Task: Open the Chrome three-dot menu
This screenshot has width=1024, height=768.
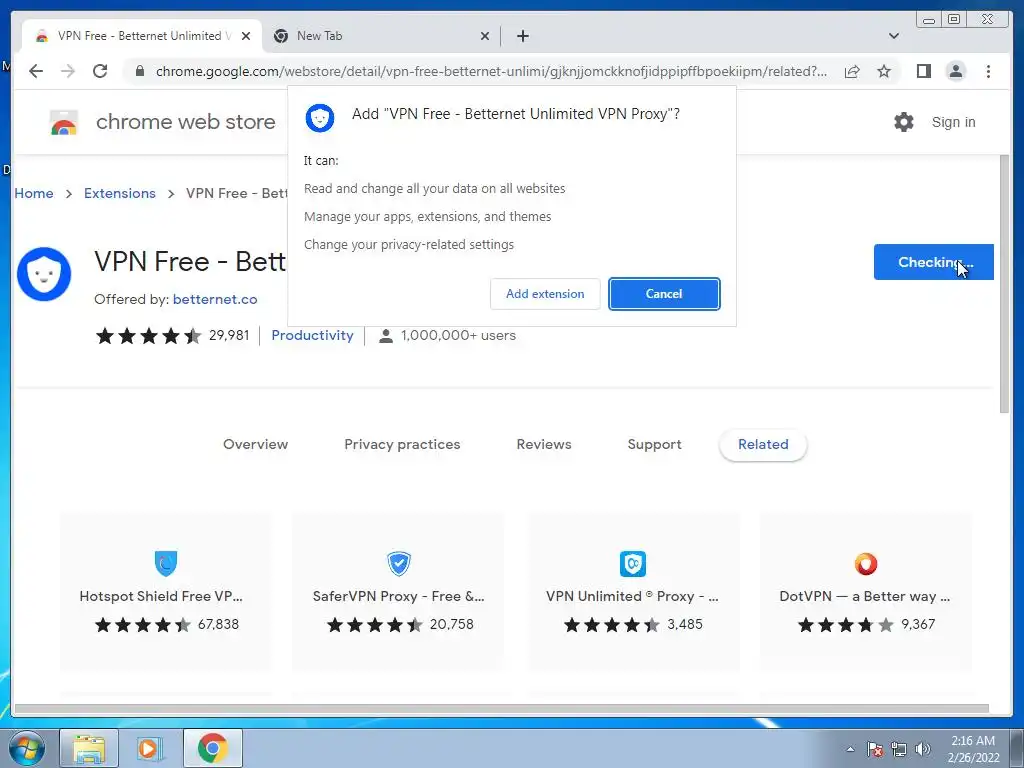Action: tap(988, 71)
